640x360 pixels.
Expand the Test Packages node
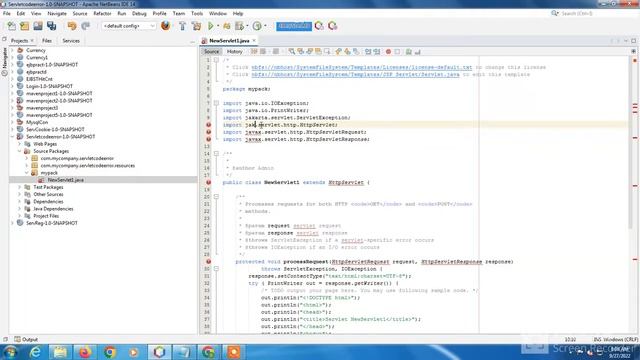tap(20, 187)
